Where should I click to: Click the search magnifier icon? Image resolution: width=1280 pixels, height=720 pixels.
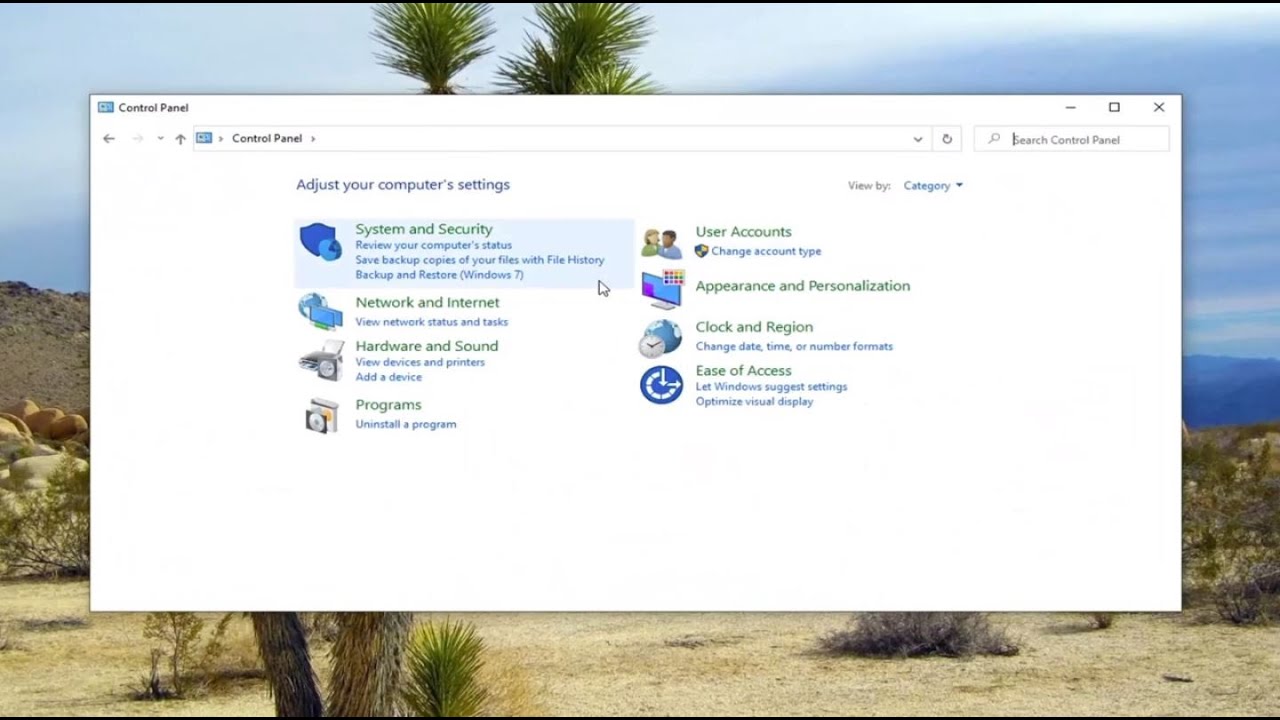point(994,139)
